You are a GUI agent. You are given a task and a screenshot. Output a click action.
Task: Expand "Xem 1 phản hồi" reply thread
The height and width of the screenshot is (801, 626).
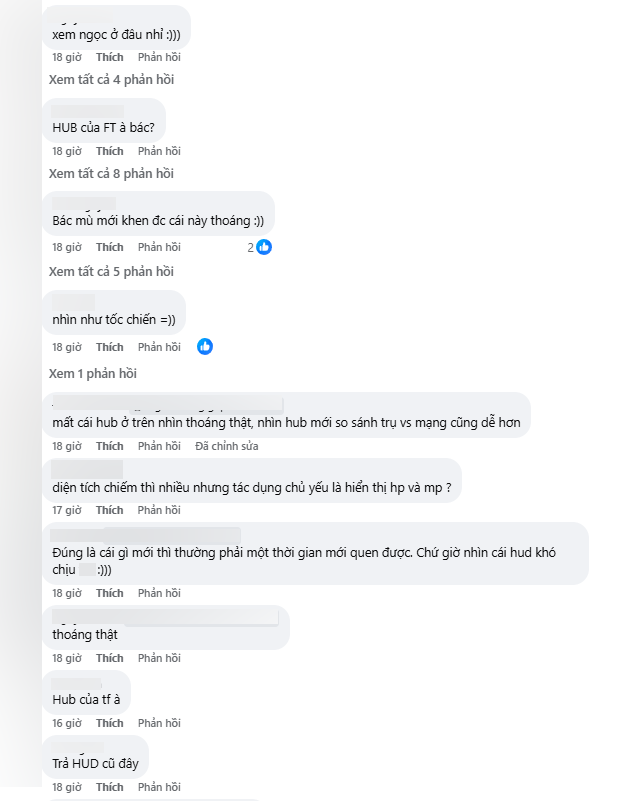[x=93, y=373]
